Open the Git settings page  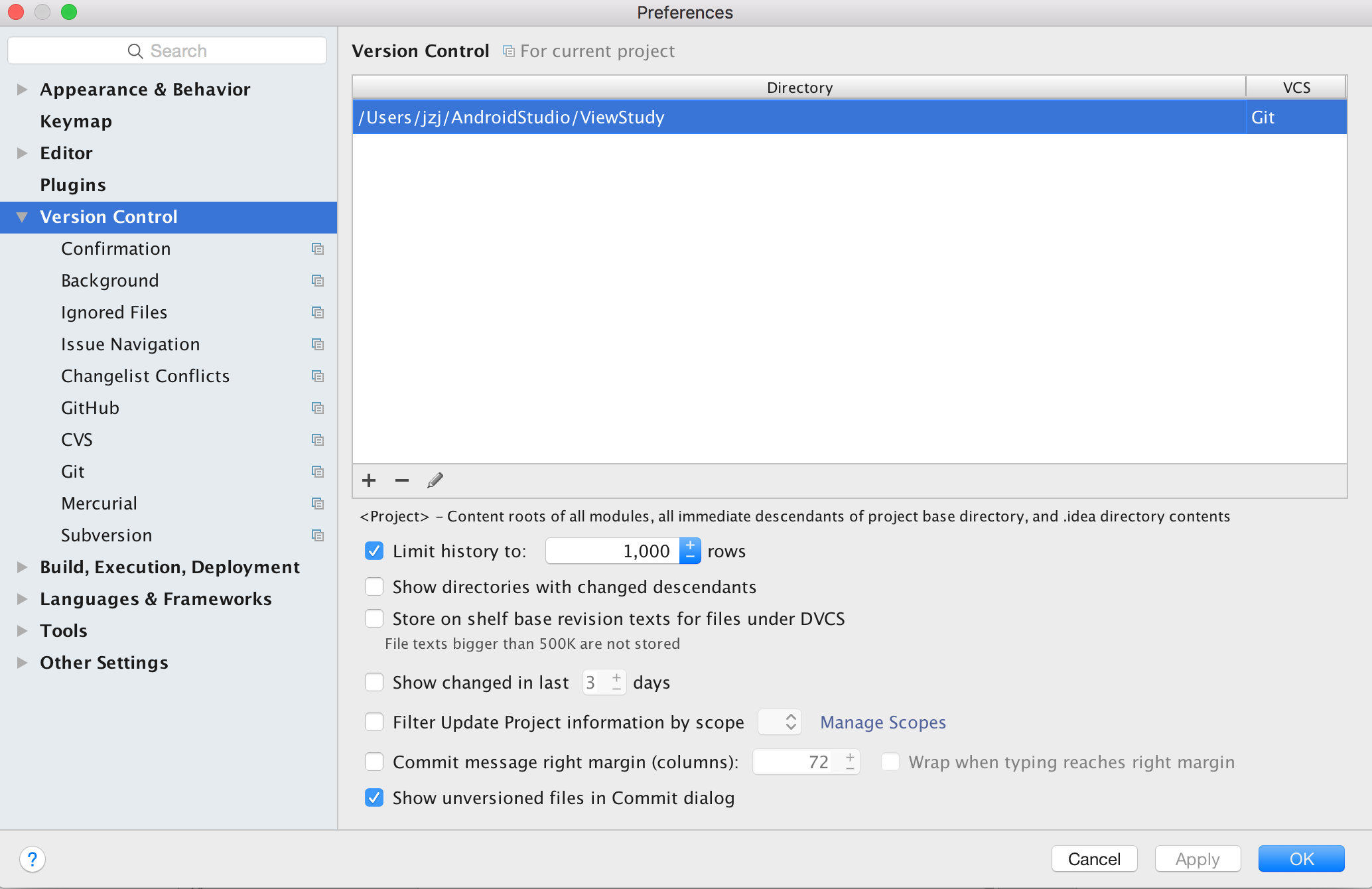coord(73,472)
